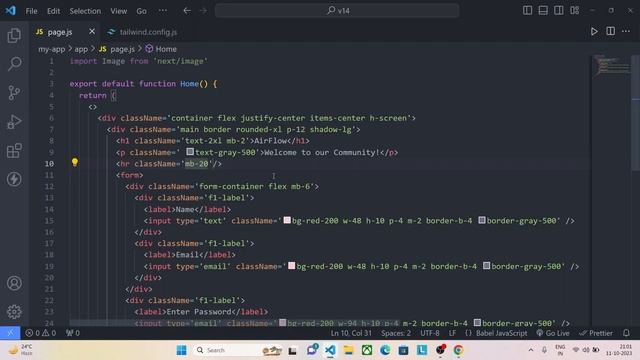Open Microsoft Edge from the taskbar
640x360 pixels.
385,350
